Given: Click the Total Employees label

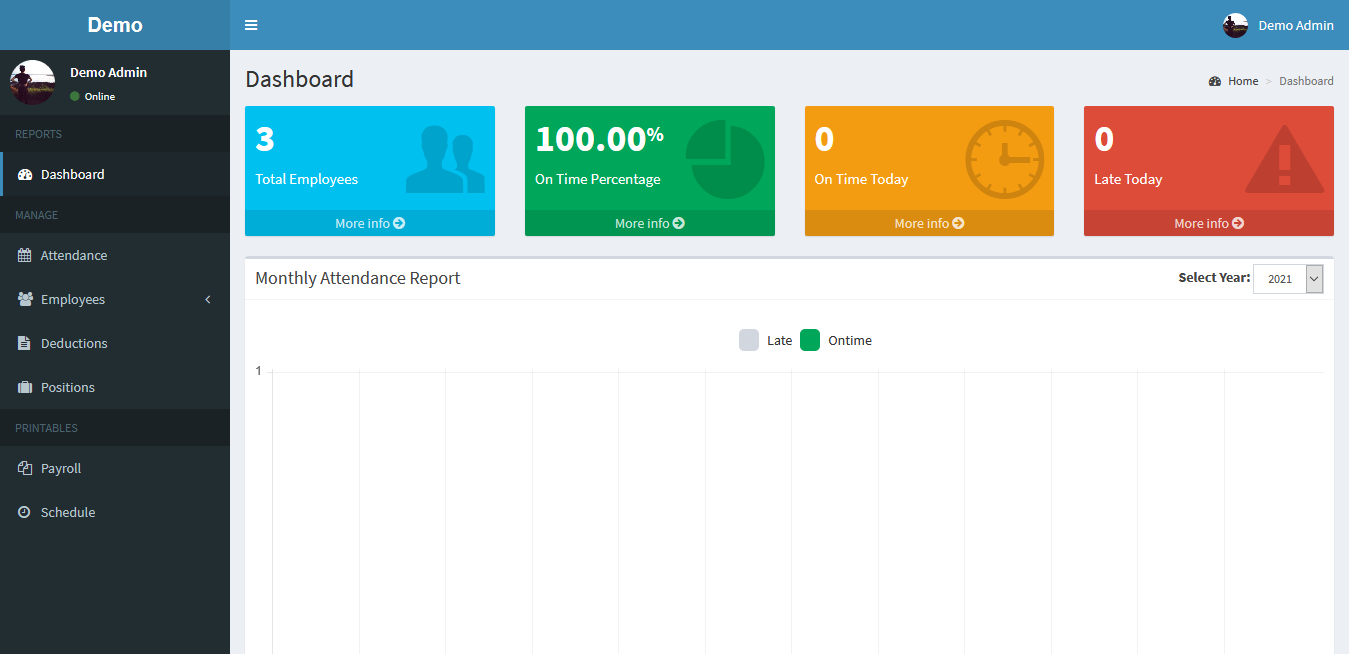Looking at the screenshot, I should (x=306, y=179).
